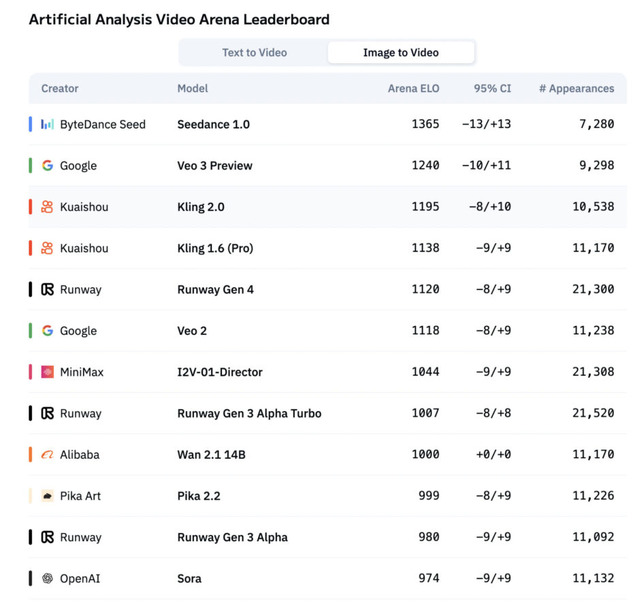Click the Google logo in Veo 2 row
The width and height of the screenshot is (640, 616).
pyautogui.click(x=47, y=331)
